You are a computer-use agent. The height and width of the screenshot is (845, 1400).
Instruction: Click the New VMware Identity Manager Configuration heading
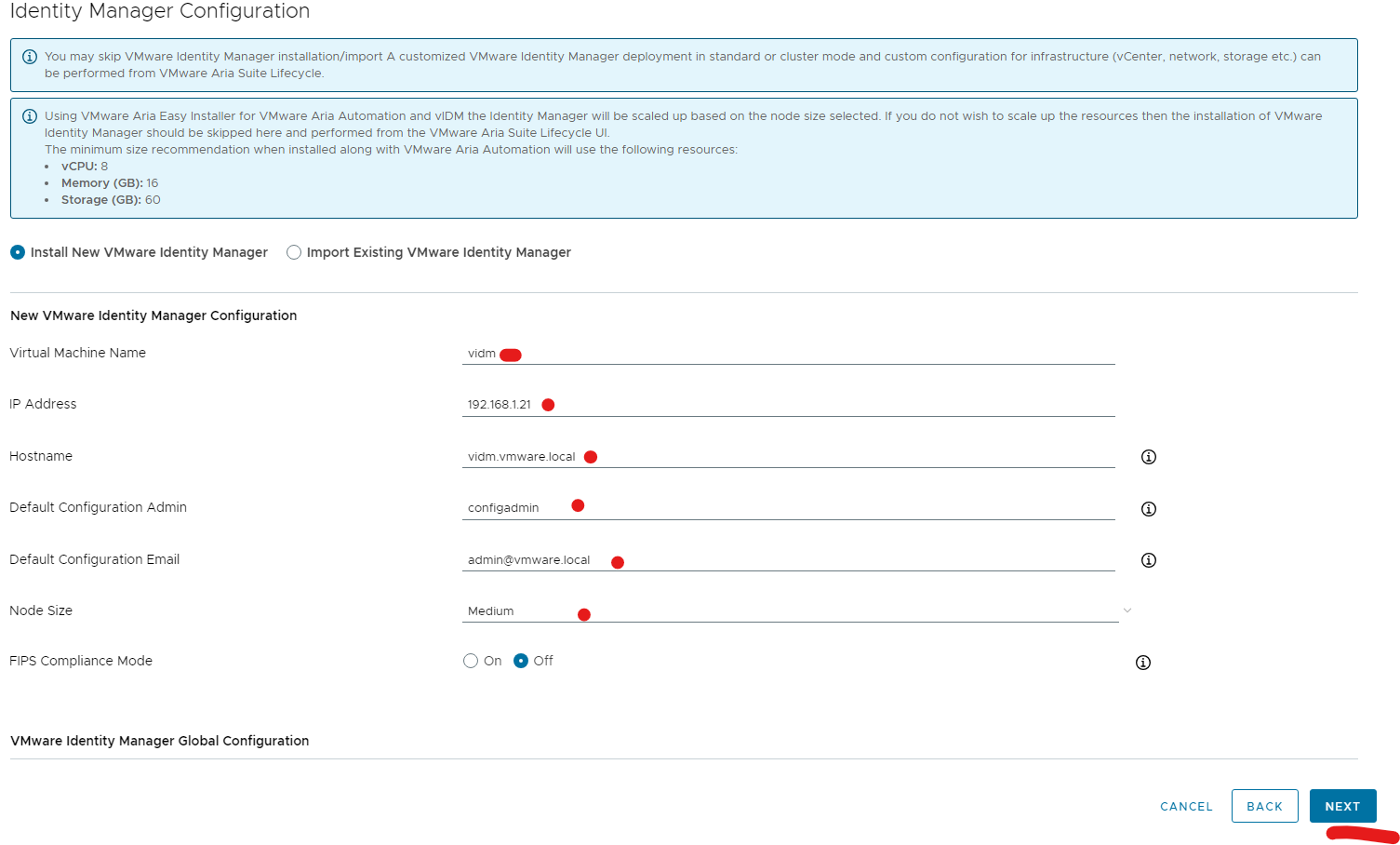click(x=153, y=315)
